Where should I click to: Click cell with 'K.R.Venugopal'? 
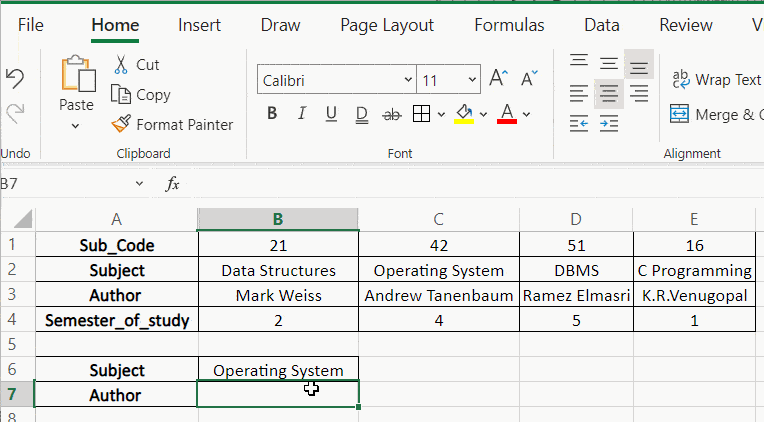[x=694, y=295]
